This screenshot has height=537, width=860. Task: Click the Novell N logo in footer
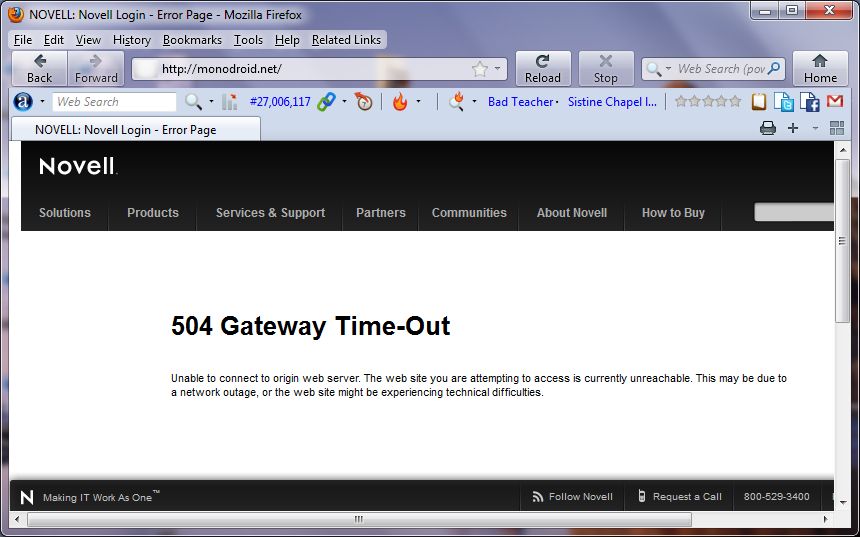coord(27,497)
